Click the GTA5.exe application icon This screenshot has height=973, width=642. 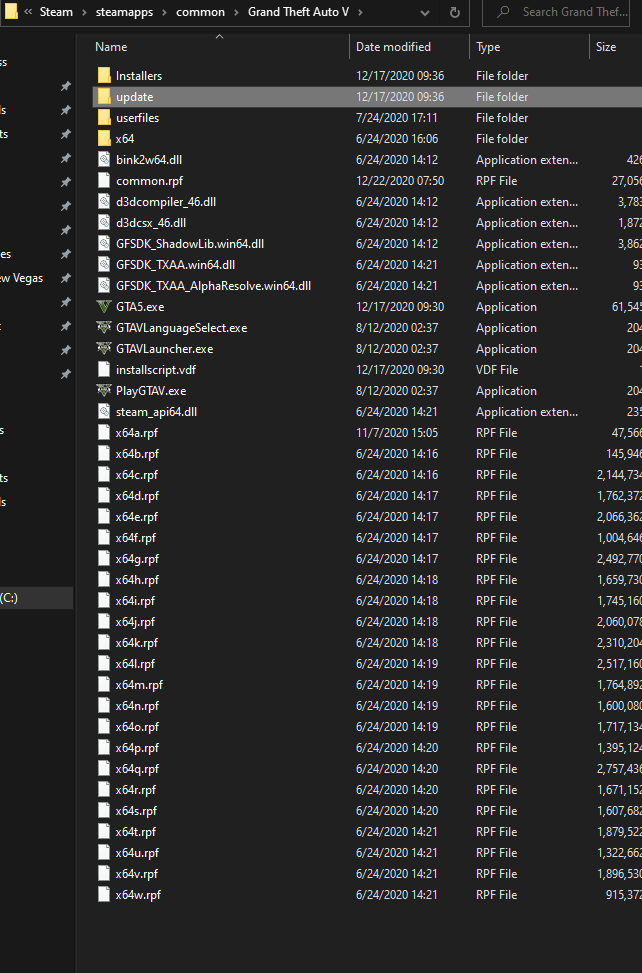pyautogui.click(x=104, y=307)
